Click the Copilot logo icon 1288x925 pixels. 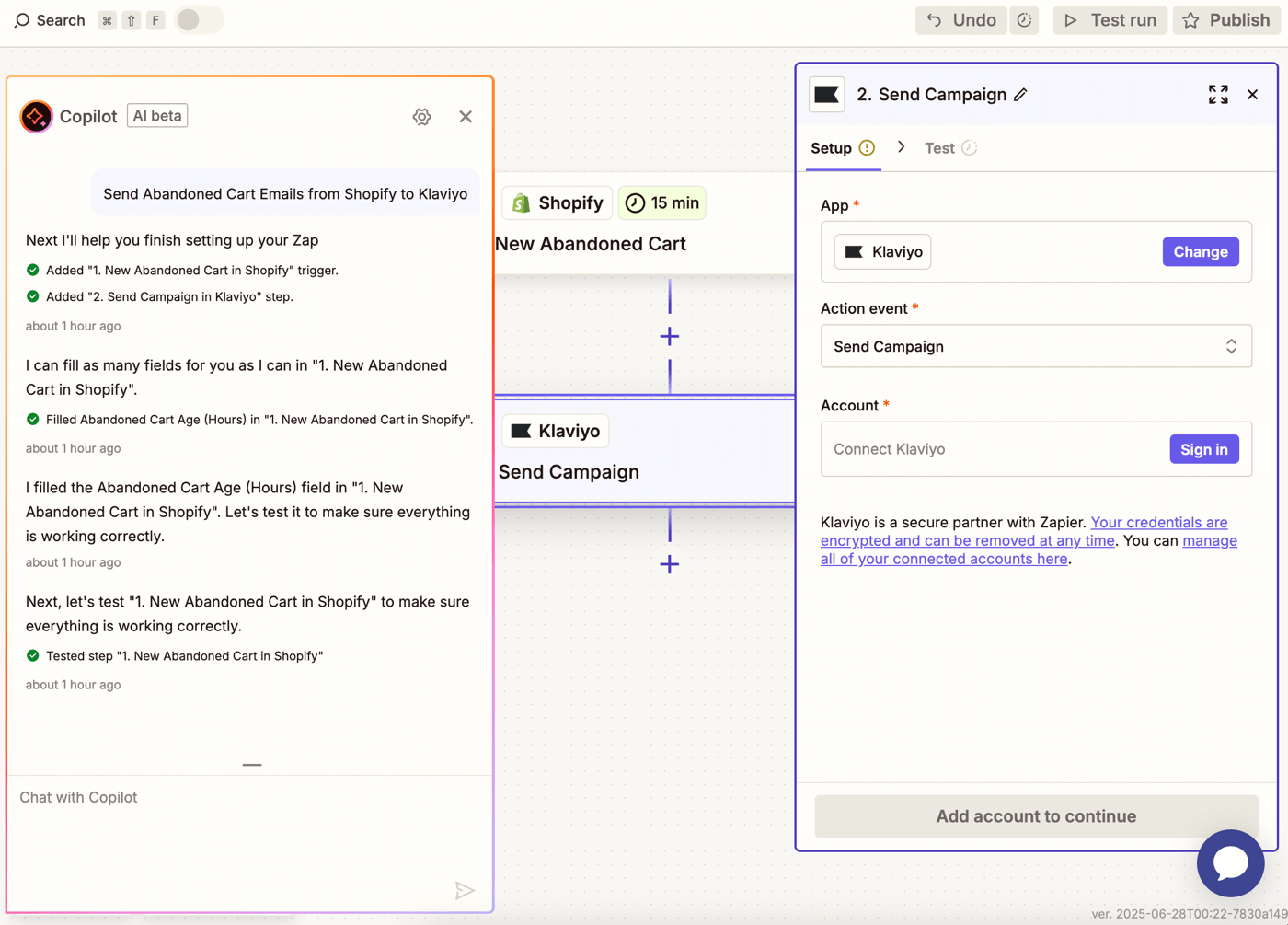tap(36, 117)
